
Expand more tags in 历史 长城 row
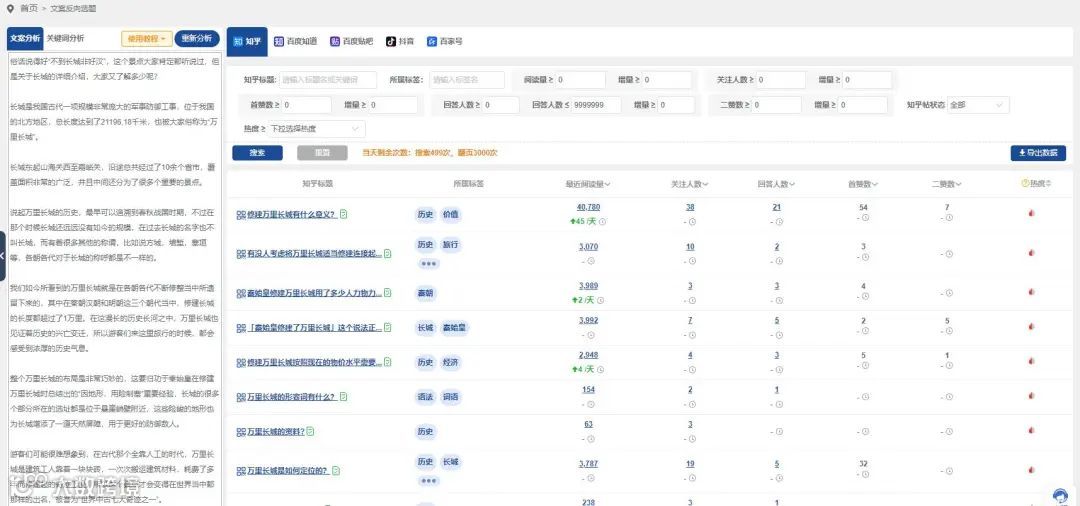(x=428, y=481)
